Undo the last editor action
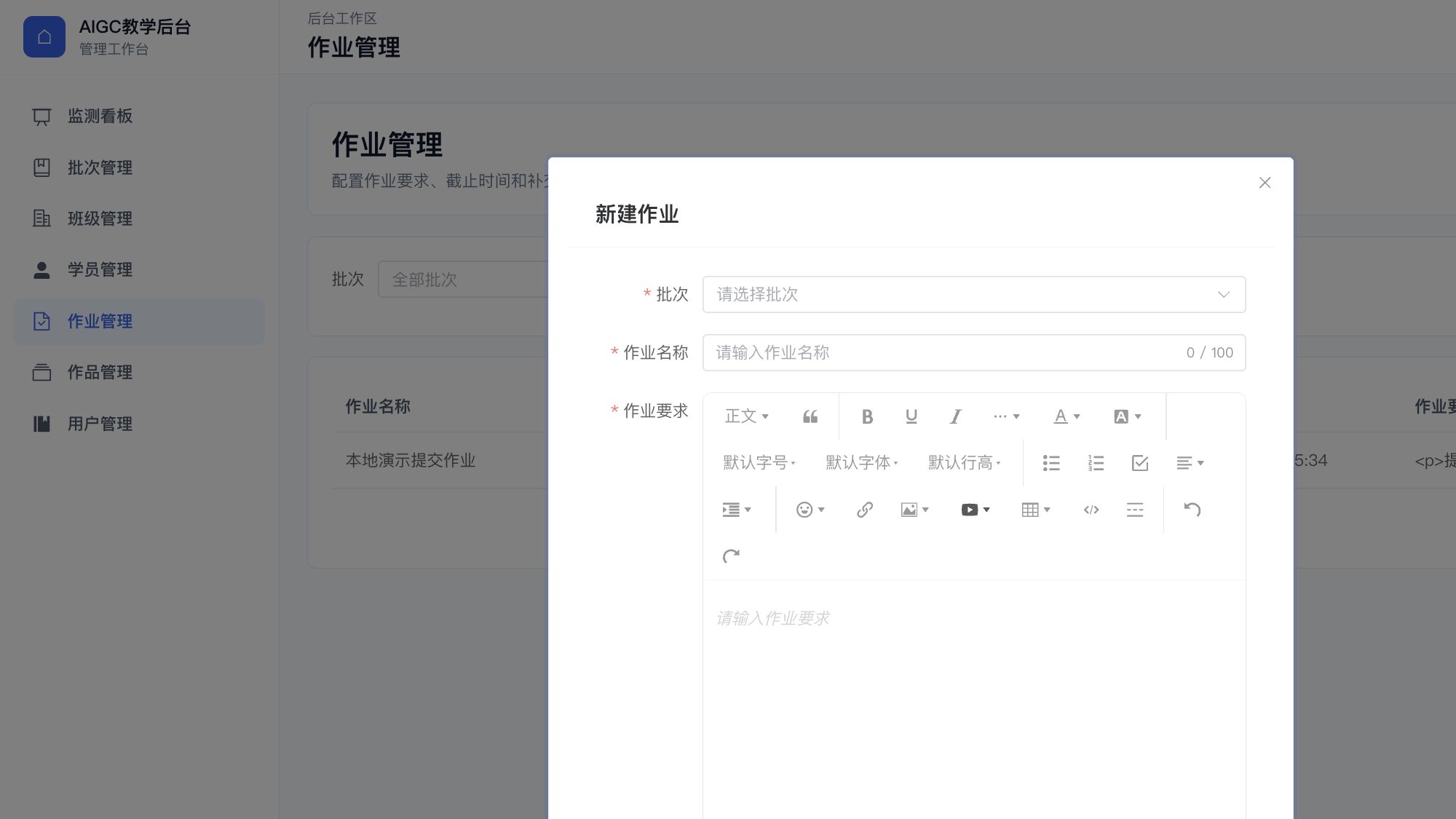Screen dimensions: 1456x819 click(1192, 510)
